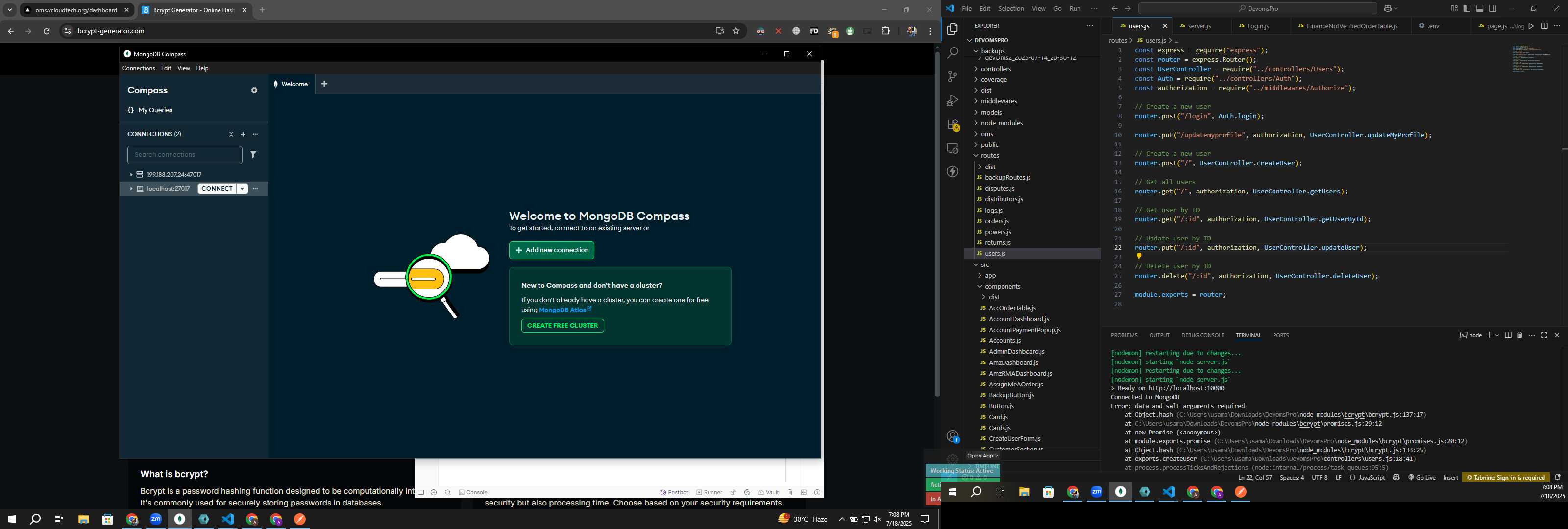The width and height of the screenshot is (1568, 529).
Task: Run the file with play icon
Action: pyautogui.click(x=1531, y=26)
